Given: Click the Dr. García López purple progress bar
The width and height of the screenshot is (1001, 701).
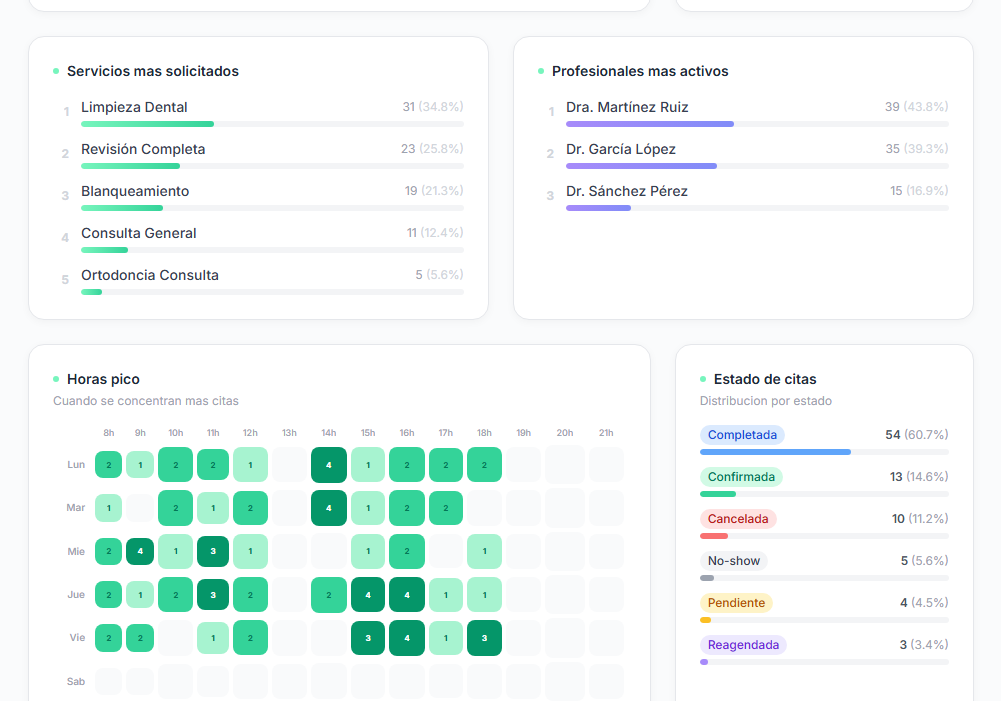Looking at the screenshot, I should tap(641, 166).
